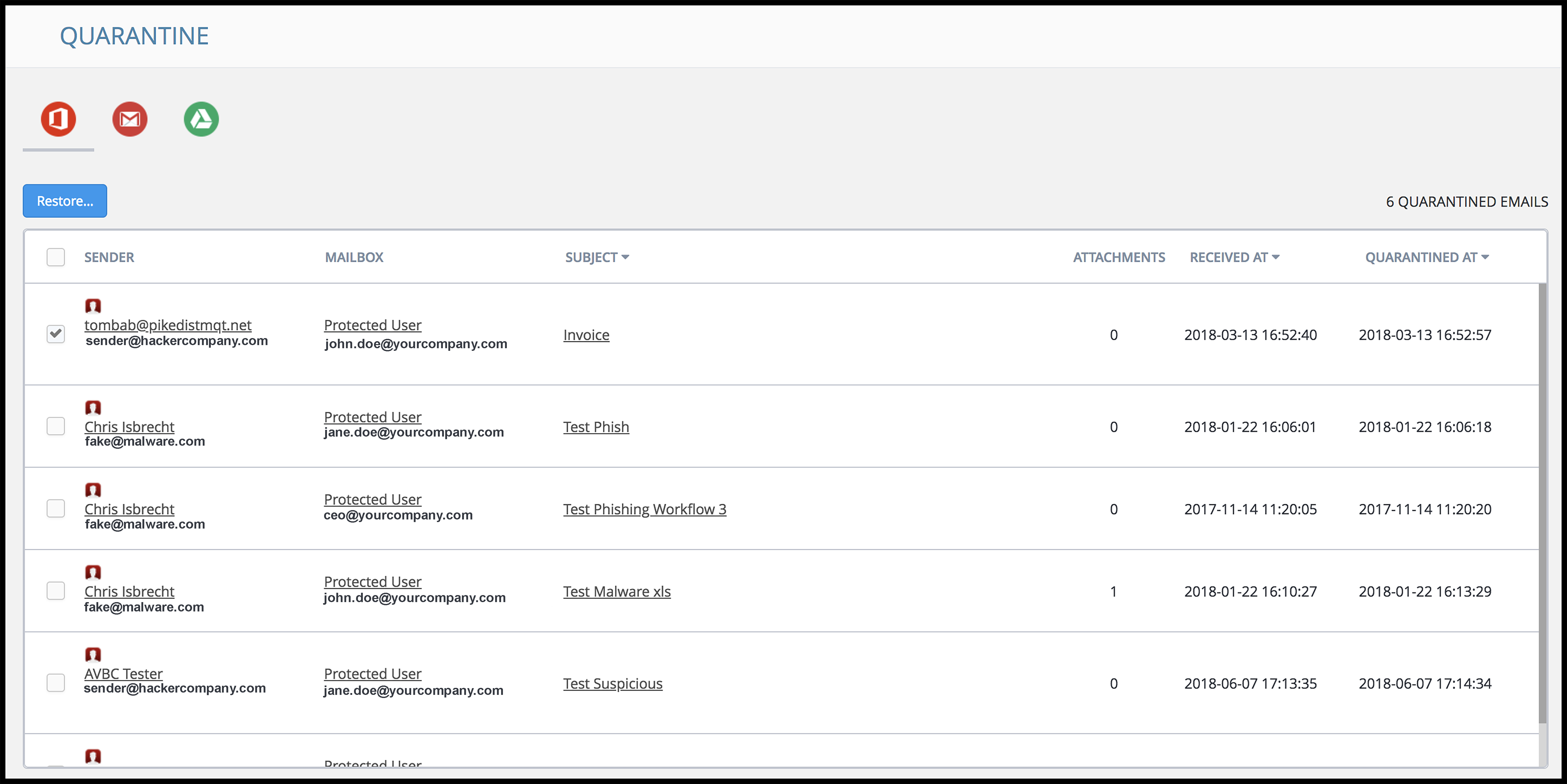Viewport: 1567px width, 784px height.
Task: Select the Test Phishing Workflow 3 checkbox
Action: coord(56,509)
